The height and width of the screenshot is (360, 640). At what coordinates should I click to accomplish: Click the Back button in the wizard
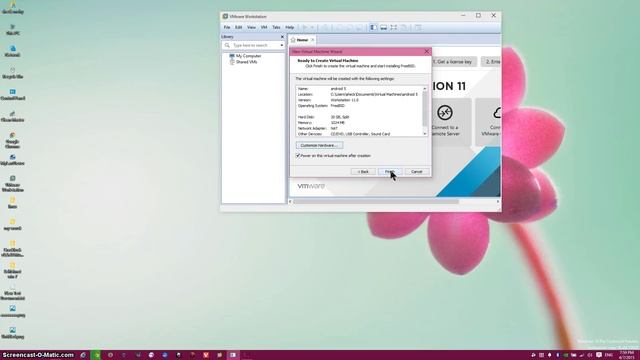(363, 171)
